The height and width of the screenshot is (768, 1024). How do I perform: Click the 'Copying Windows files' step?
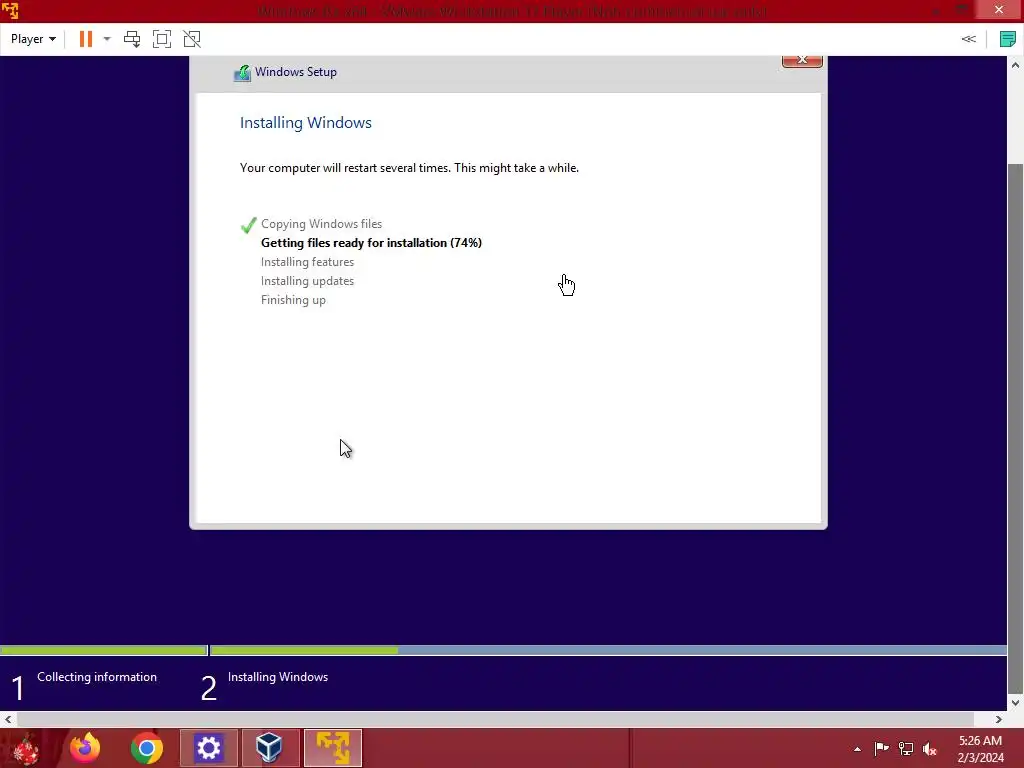[321, 224]
